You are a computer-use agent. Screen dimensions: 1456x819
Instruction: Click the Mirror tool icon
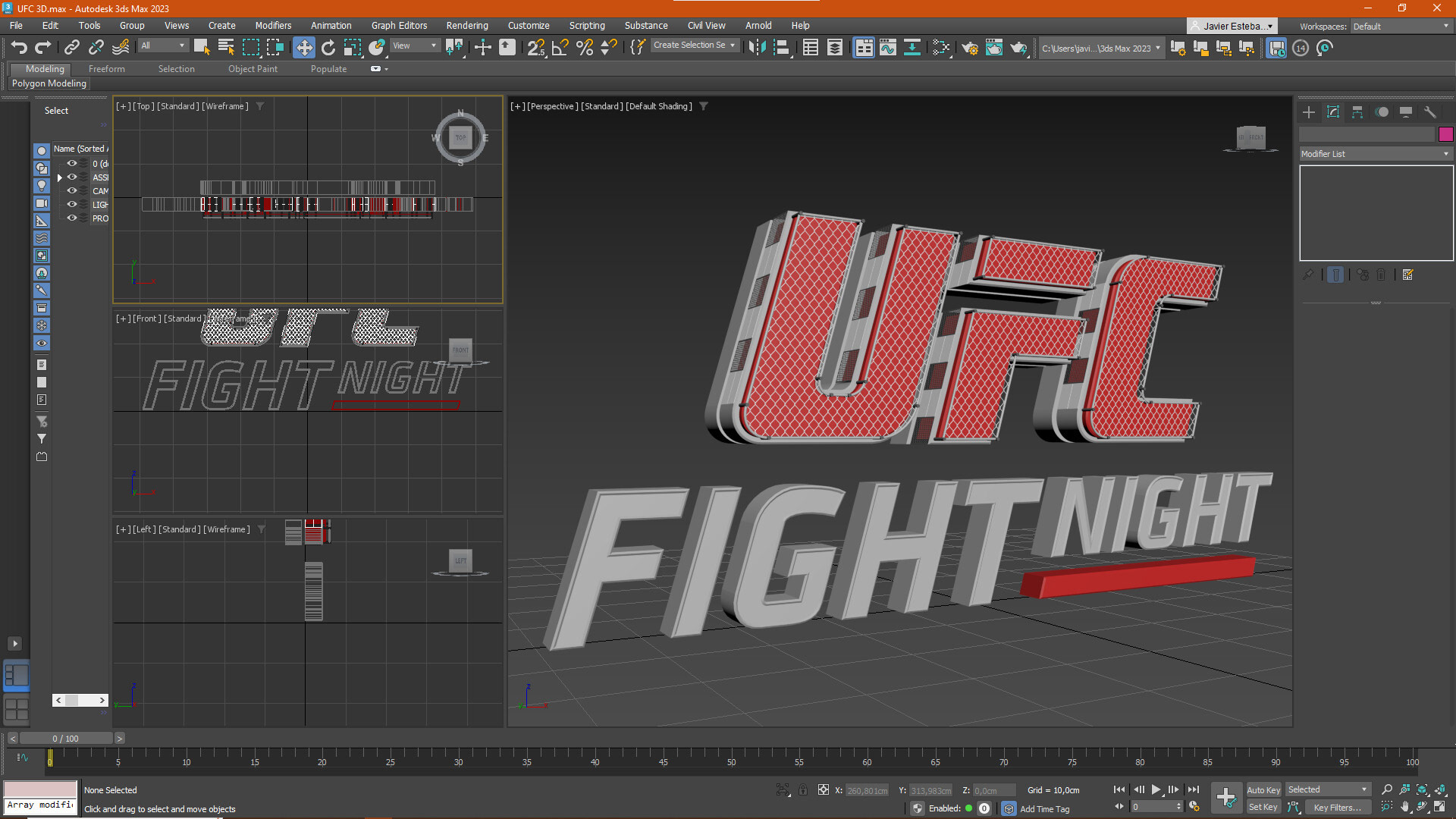point(757,48)
